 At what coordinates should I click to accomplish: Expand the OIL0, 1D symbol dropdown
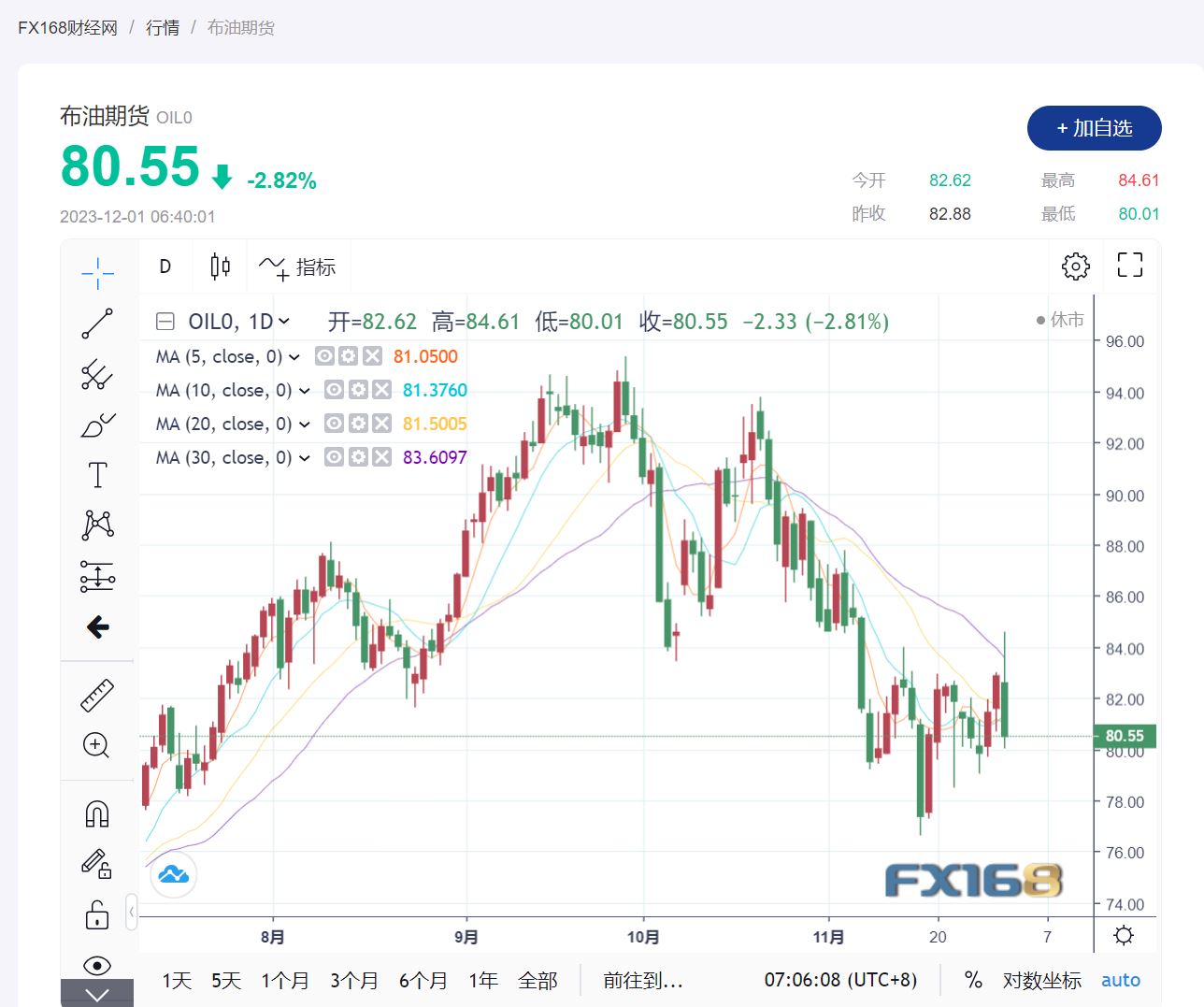tap(284, 322)
